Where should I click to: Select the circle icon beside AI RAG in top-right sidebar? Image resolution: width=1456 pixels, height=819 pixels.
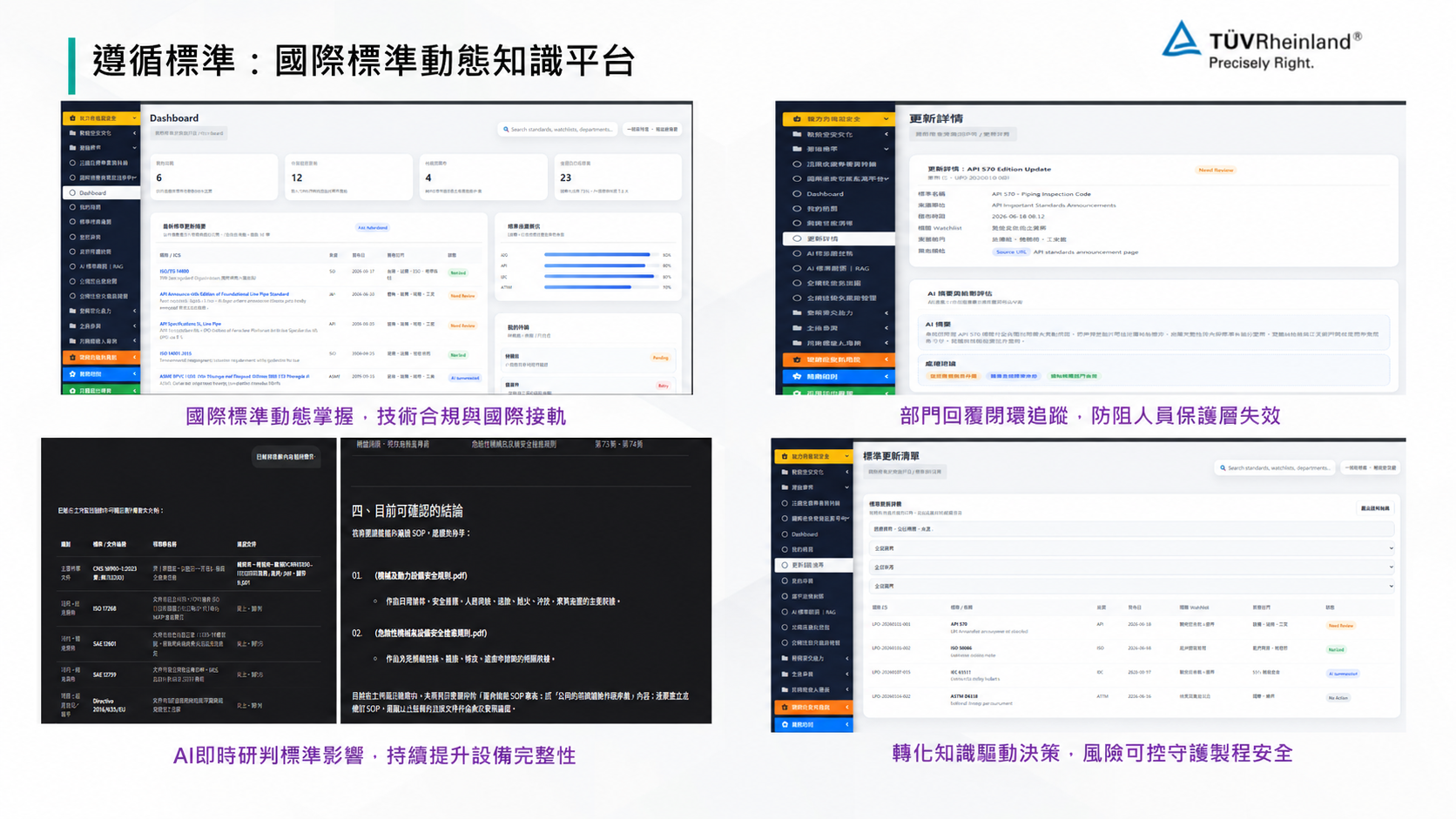click(797, 268)
